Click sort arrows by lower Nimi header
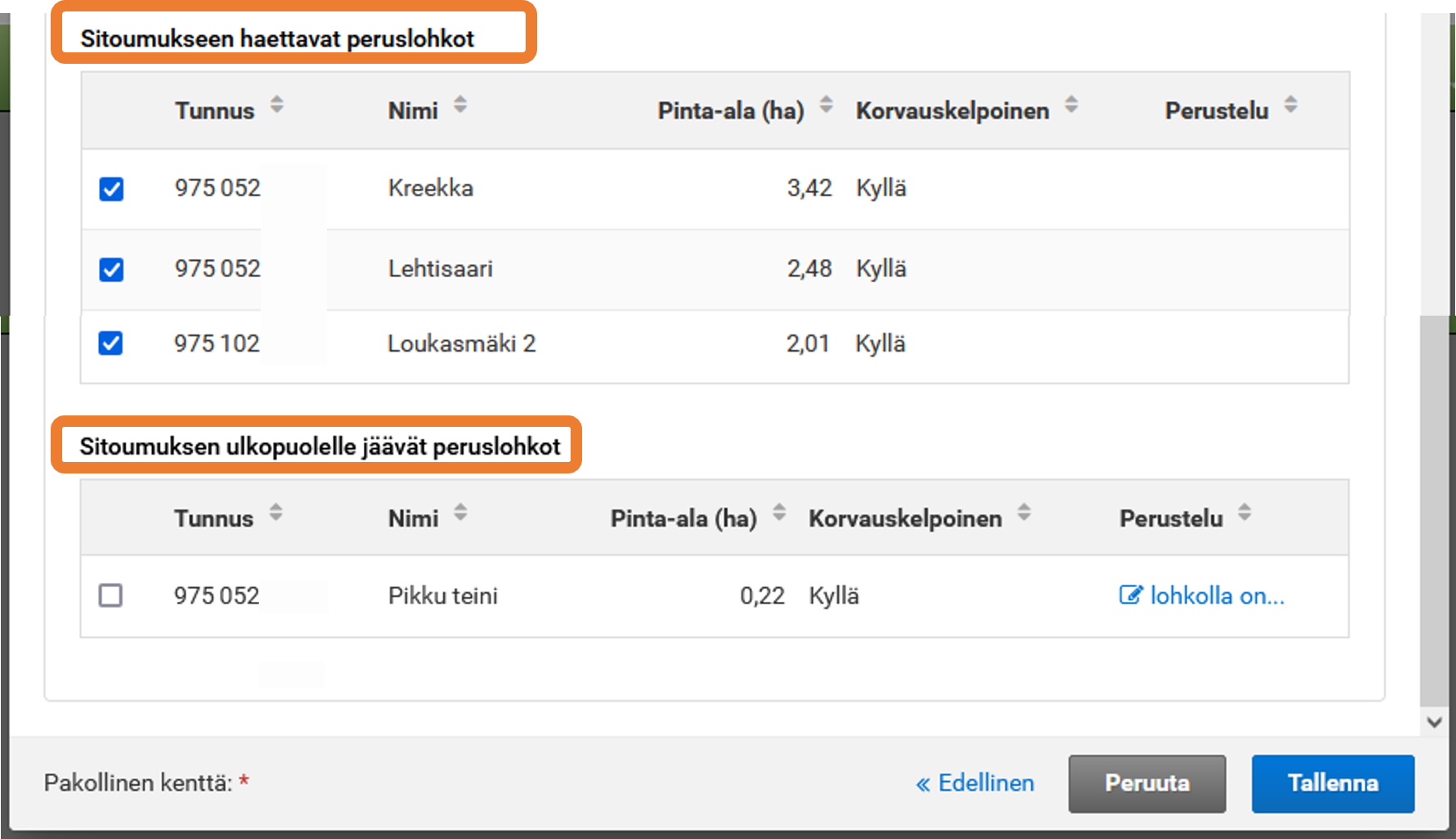The image size is (1456, 839). (460, 513)
